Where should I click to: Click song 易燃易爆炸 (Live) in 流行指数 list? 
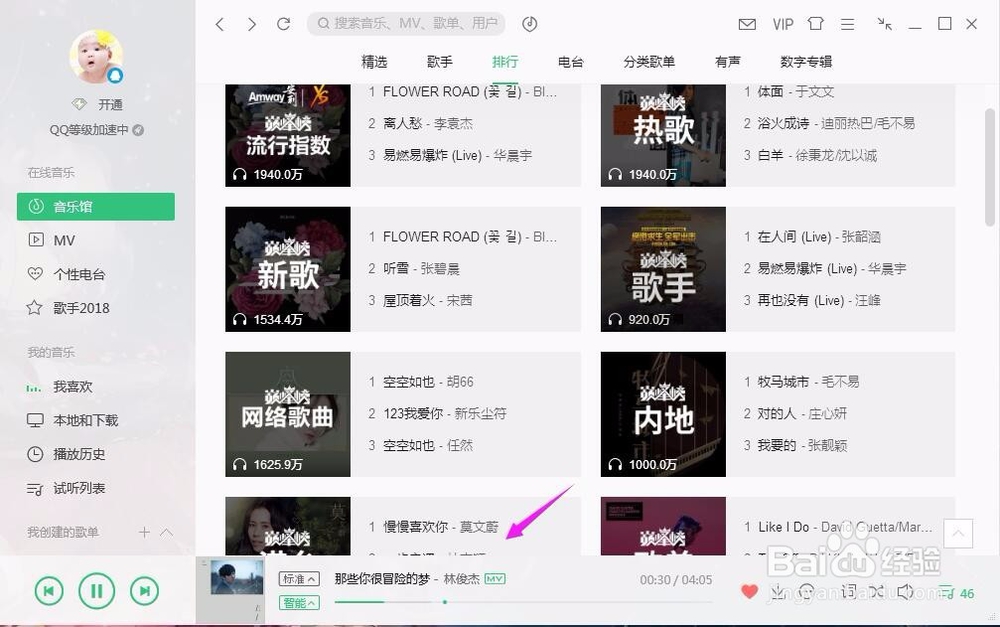[x=457, y=155]
